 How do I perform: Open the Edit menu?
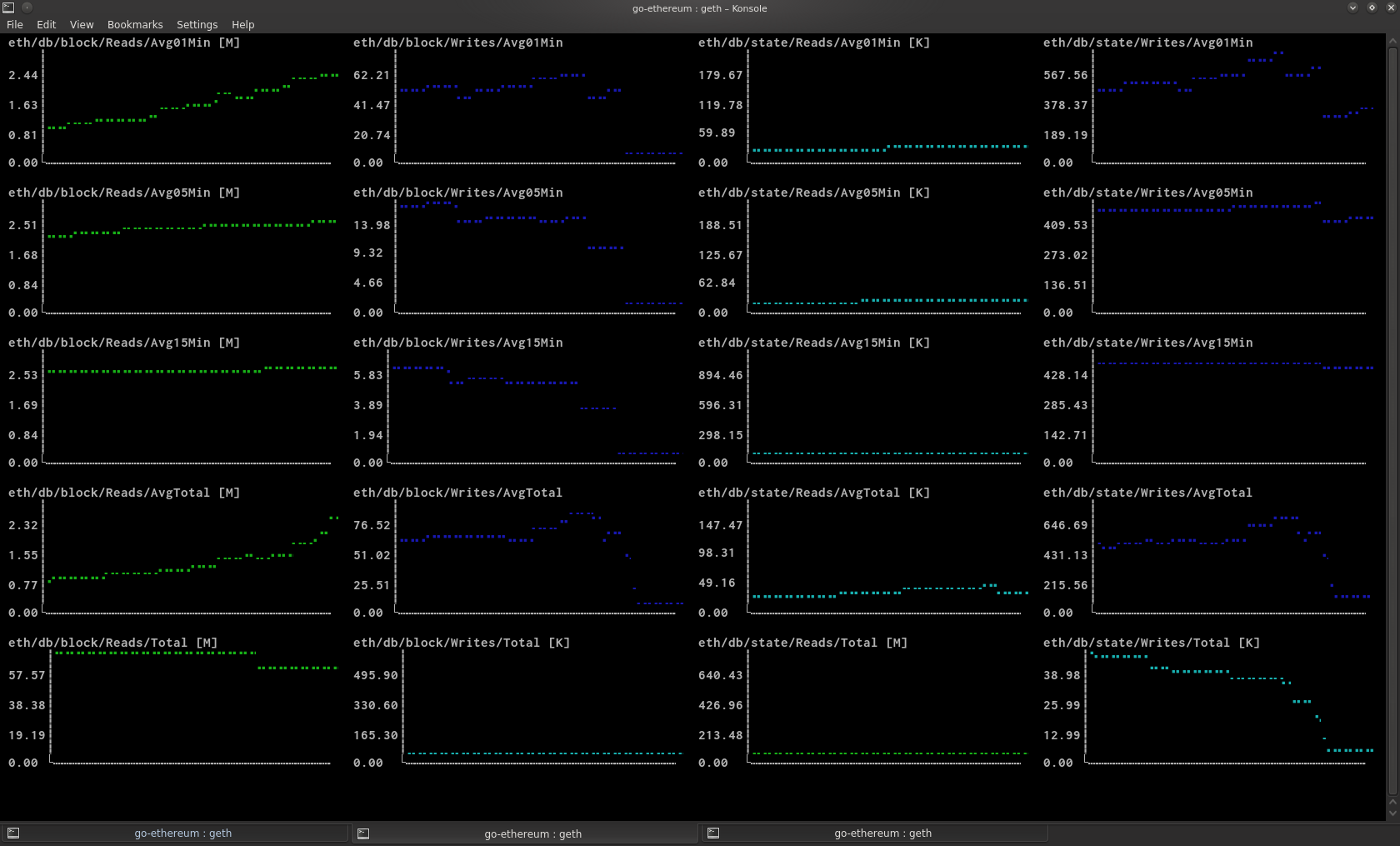pyautogui.click(x=47, y=25)
